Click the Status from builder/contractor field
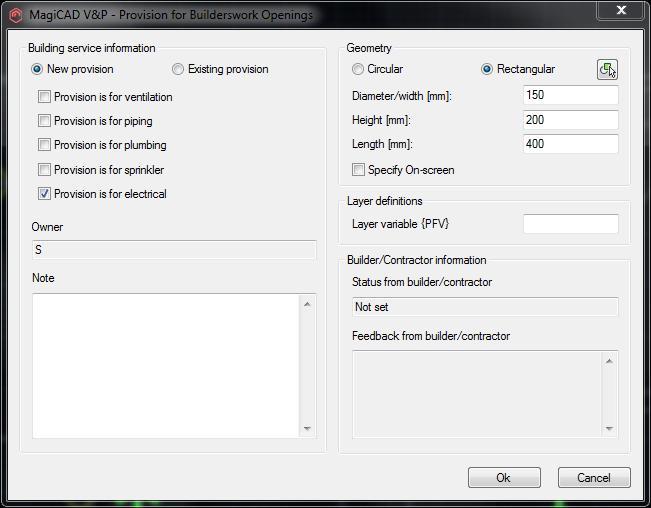This screenshot has width=651, height=508. pos(485,307)
